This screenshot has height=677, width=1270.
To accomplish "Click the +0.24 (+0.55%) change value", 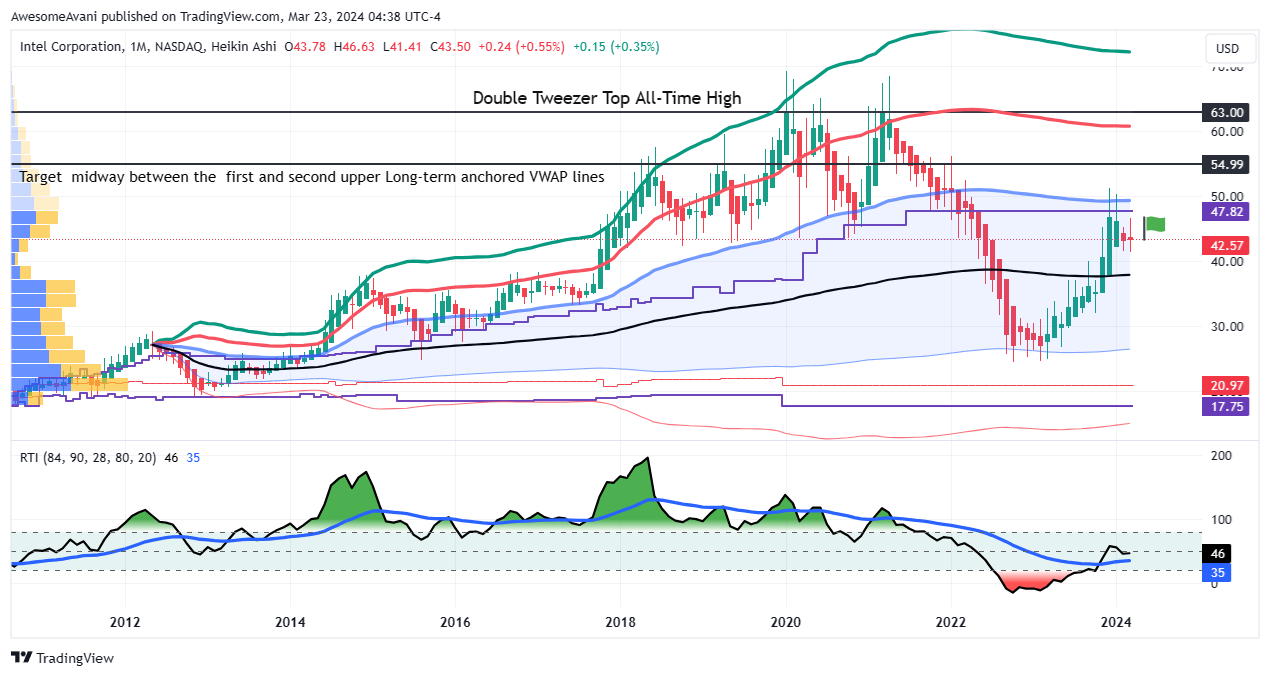I will point(521,47).
